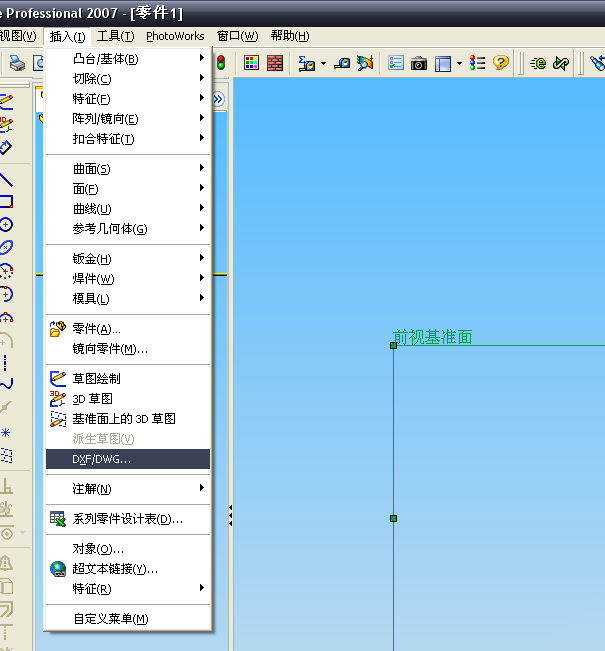
Task: Click the viewport layout window icon
Action: click(x=443, y=64)
